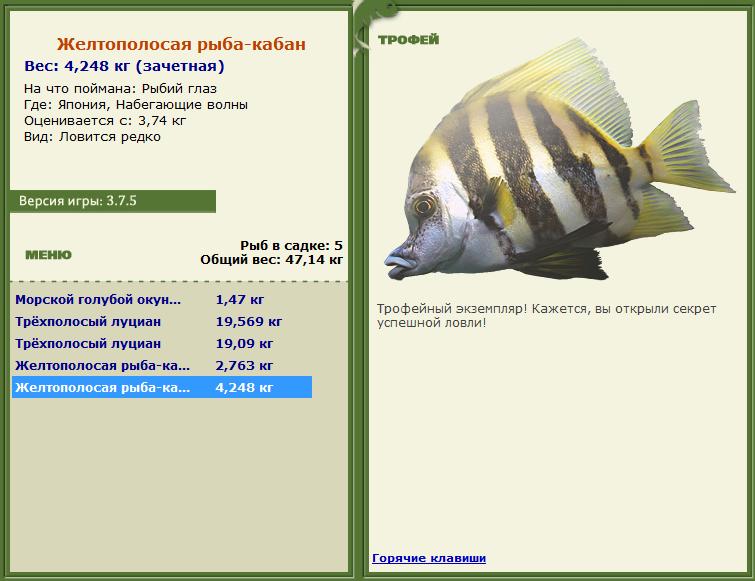Click the ТРОФЕЙ heading label

(408, 39)
